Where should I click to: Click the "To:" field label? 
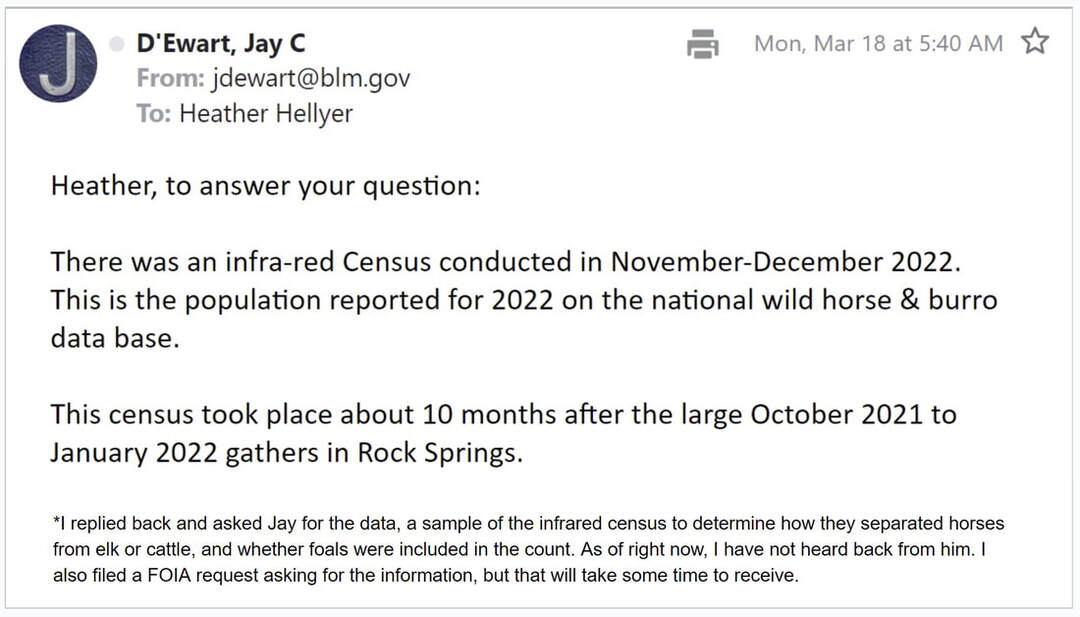154,114
